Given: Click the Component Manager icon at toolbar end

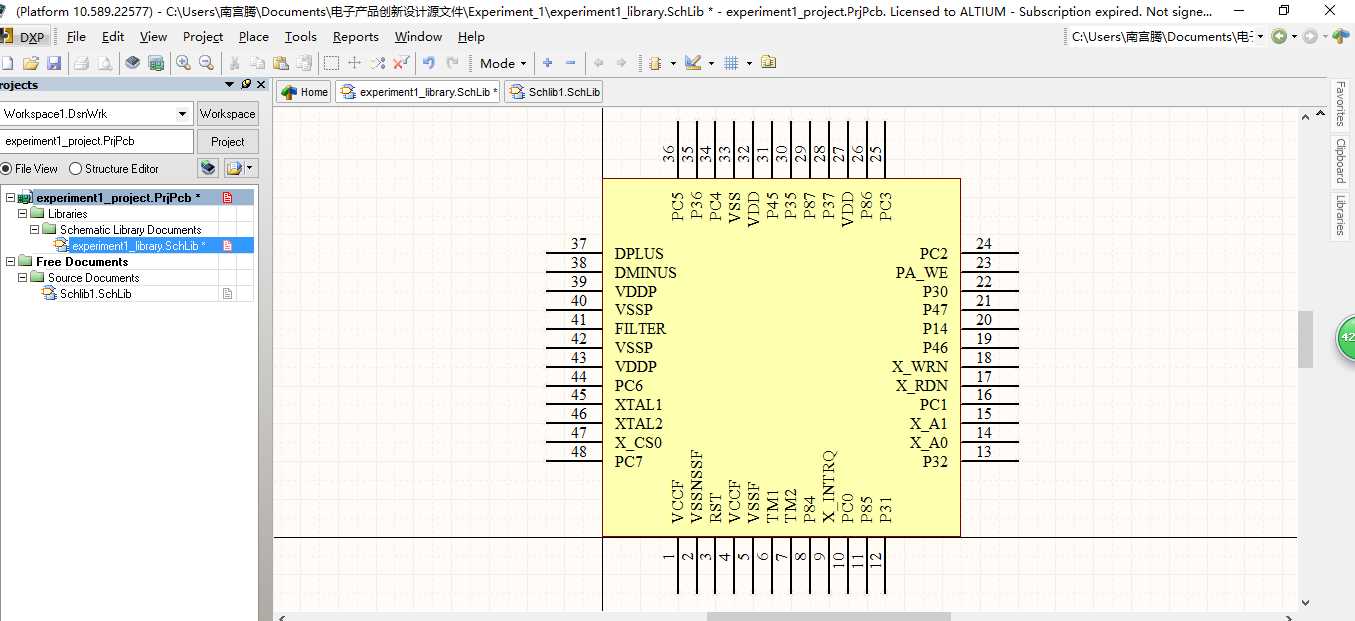Looking at the screenshot, I should tap(768, 63).
